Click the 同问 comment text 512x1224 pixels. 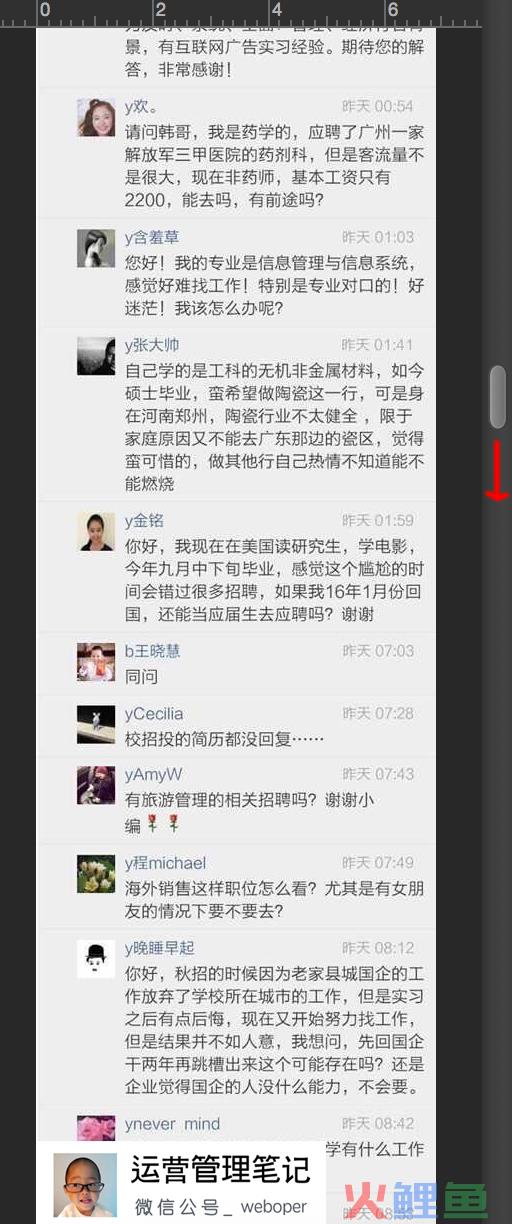[141, 677]
